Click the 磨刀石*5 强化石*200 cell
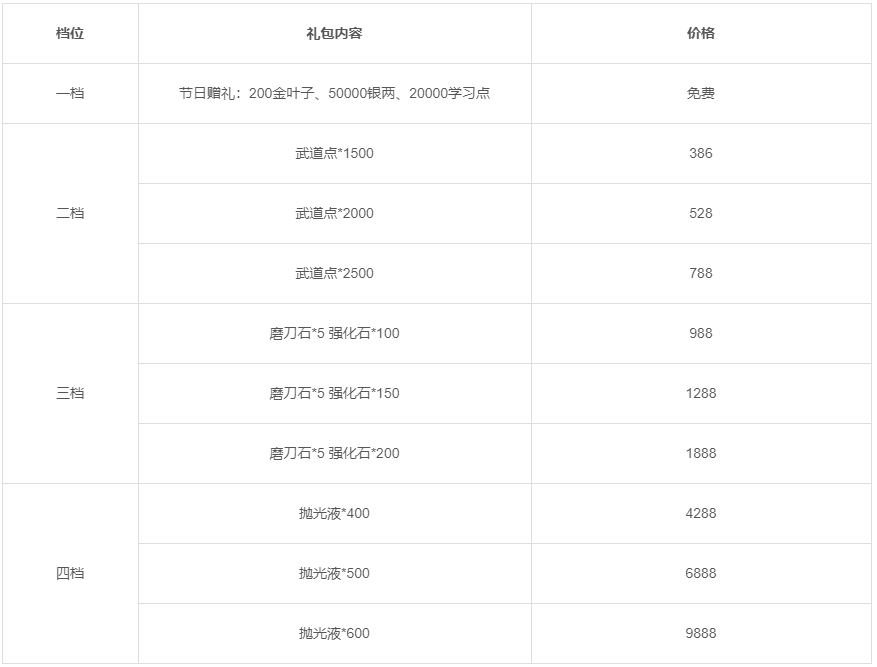The image size is (877, 667). pyautogui.click(x=334, y=453)
